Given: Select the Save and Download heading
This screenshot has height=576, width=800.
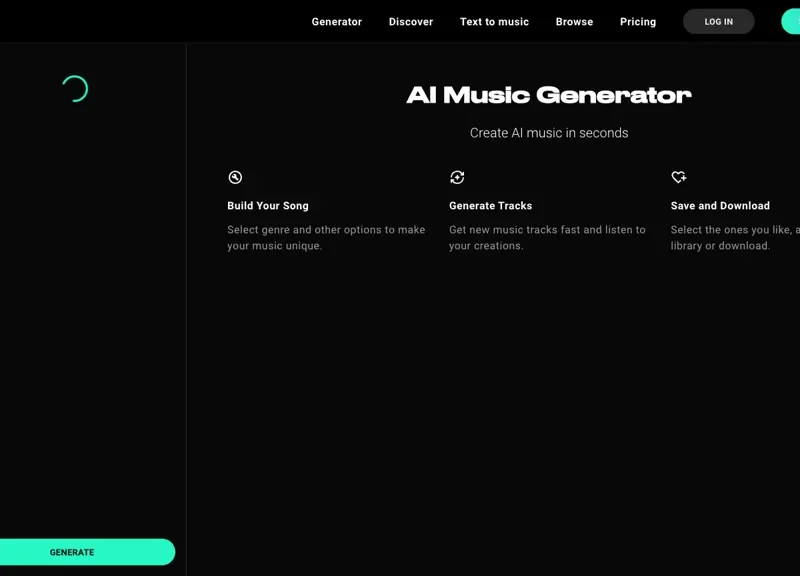Looking at the screenshot, I should pyautogui.click(x=720, y=206).
